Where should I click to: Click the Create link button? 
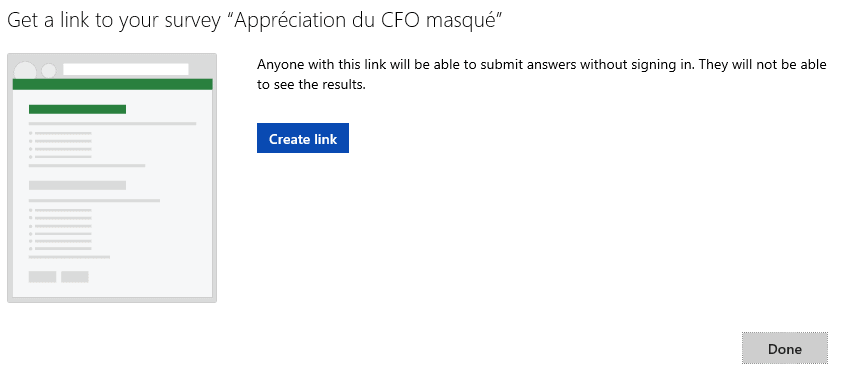[x=303, y=138]
